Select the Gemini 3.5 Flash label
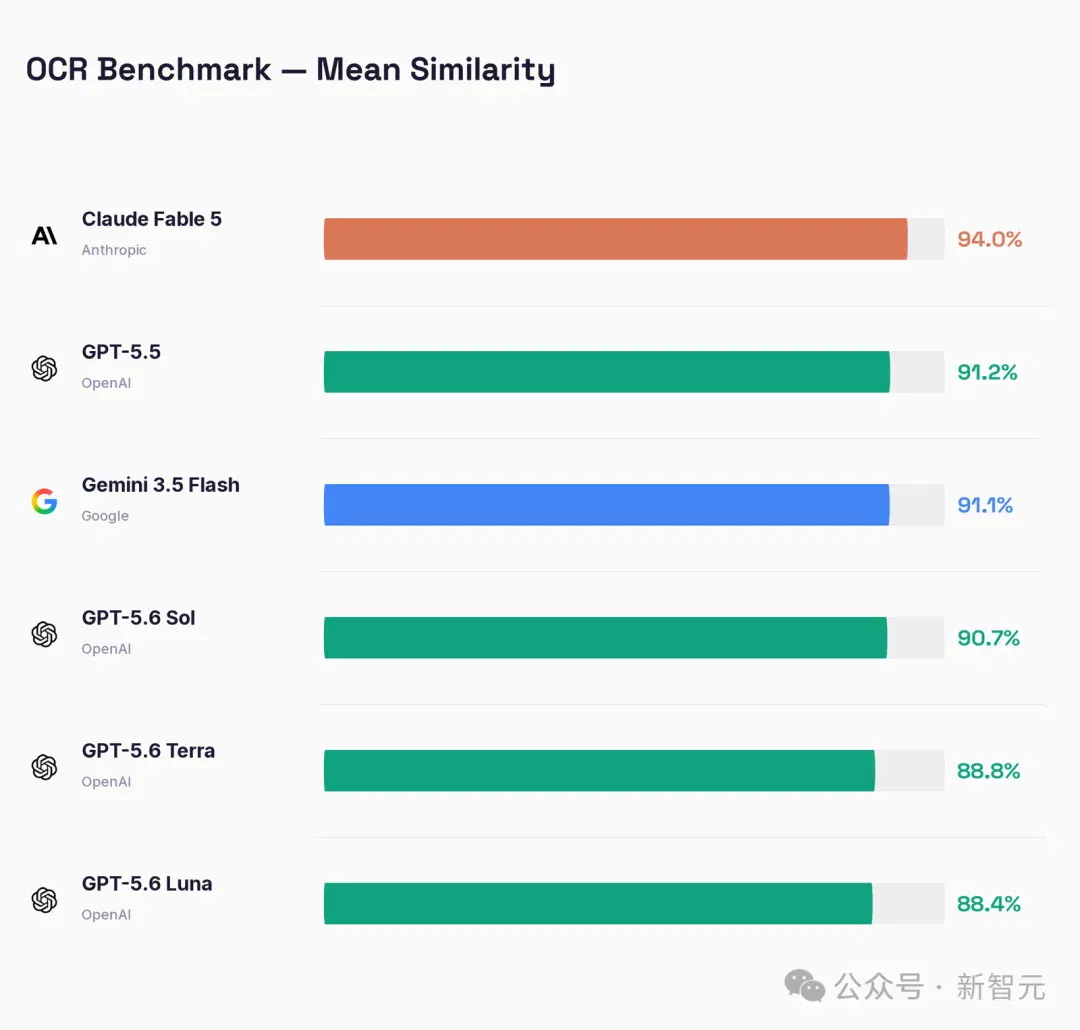Image resolution: width=1080 pixels, height=1030 pixels. pos(160,485)
